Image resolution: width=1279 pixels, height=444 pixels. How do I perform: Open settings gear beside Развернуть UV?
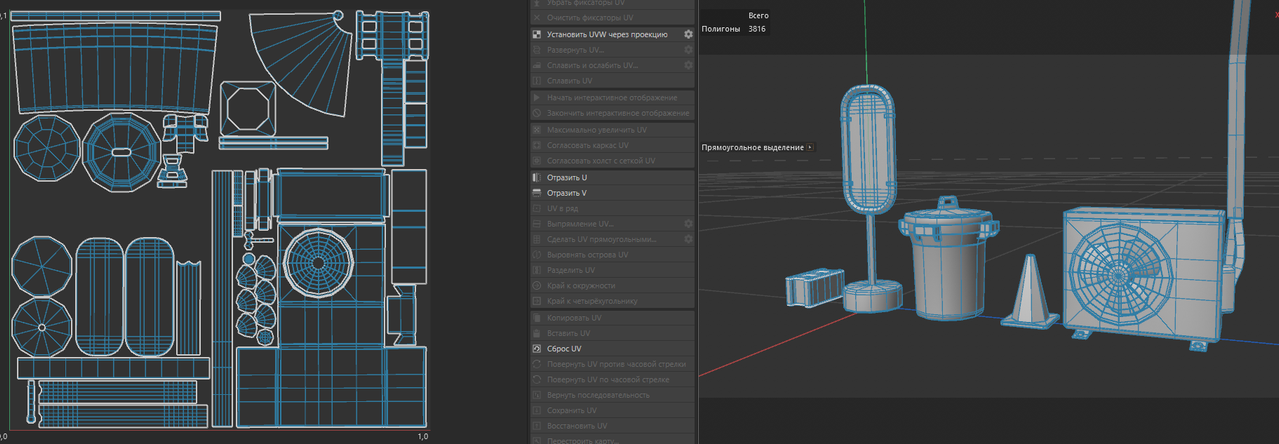pyautogui.click(x=688, y=50)
